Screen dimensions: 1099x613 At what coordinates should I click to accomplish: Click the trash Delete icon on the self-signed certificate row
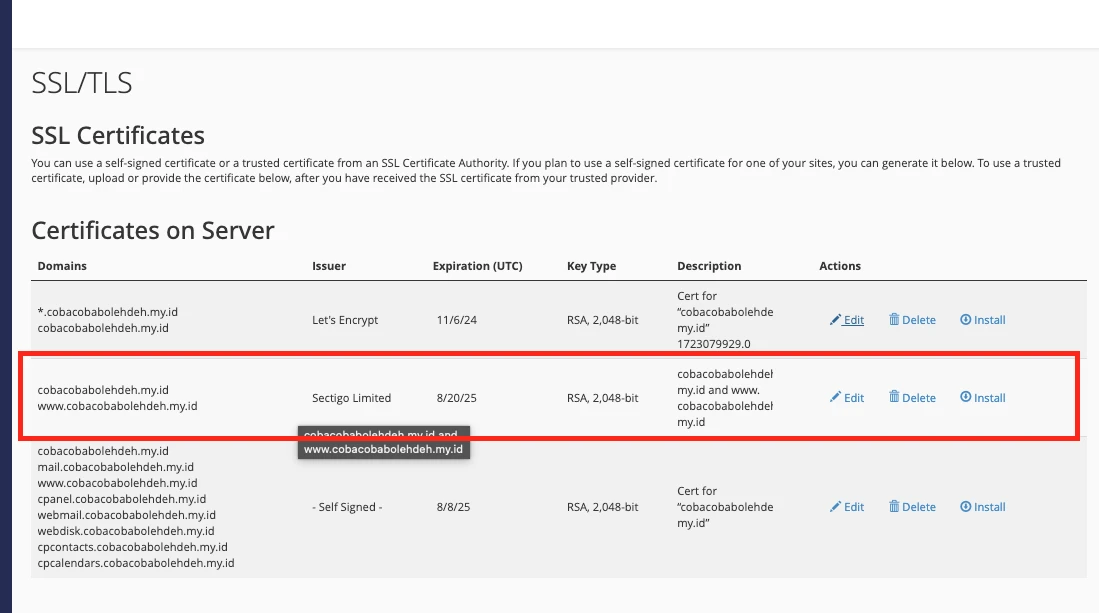[893, 506]
